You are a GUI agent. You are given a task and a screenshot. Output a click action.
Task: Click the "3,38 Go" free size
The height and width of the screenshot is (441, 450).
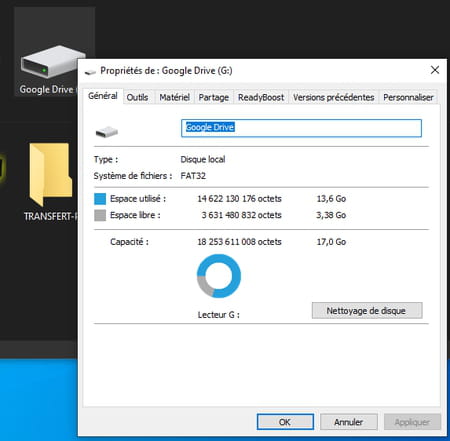click(331, 215)
